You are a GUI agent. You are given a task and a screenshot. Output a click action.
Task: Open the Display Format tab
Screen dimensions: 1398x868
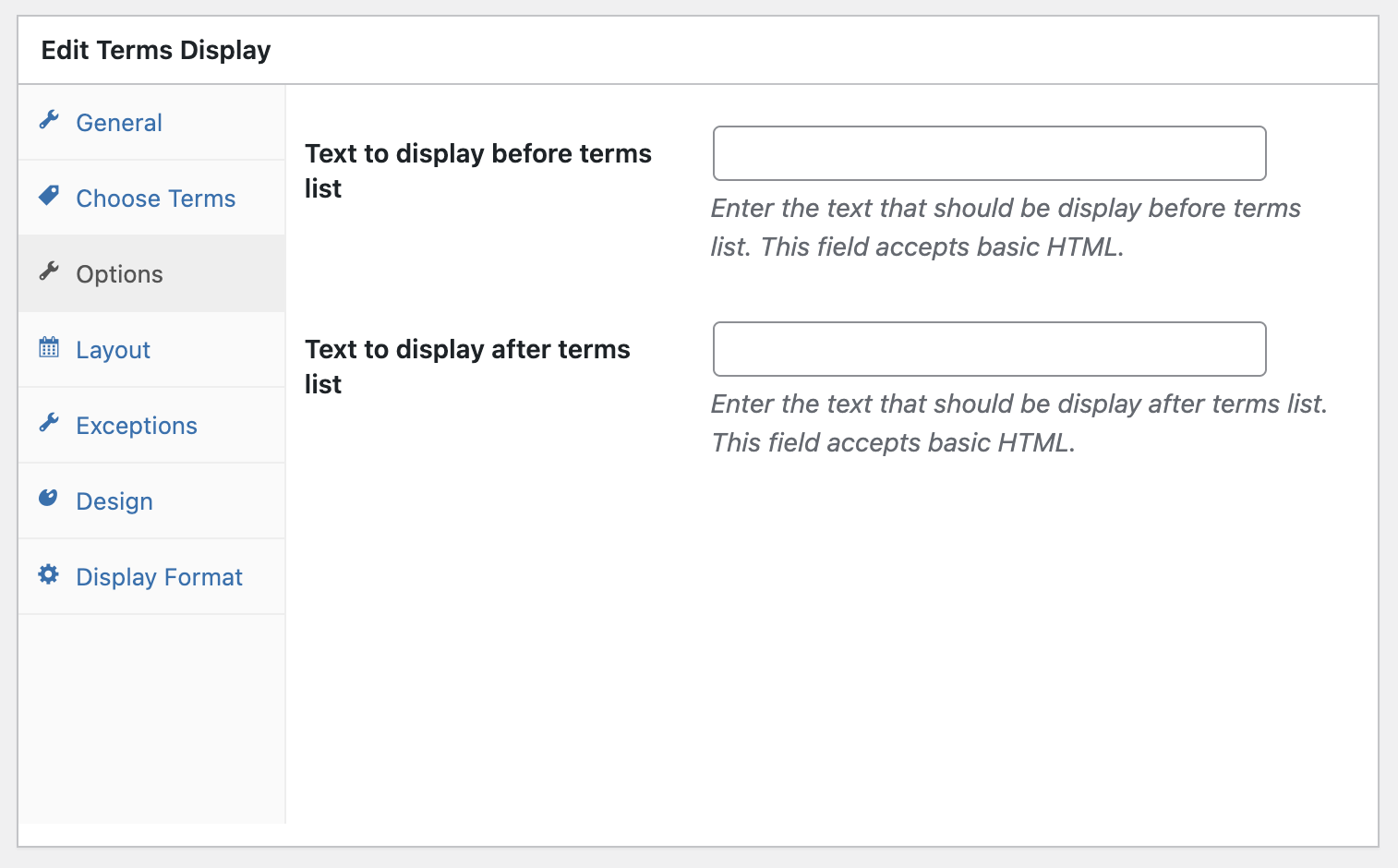click(x=159, y=576)
